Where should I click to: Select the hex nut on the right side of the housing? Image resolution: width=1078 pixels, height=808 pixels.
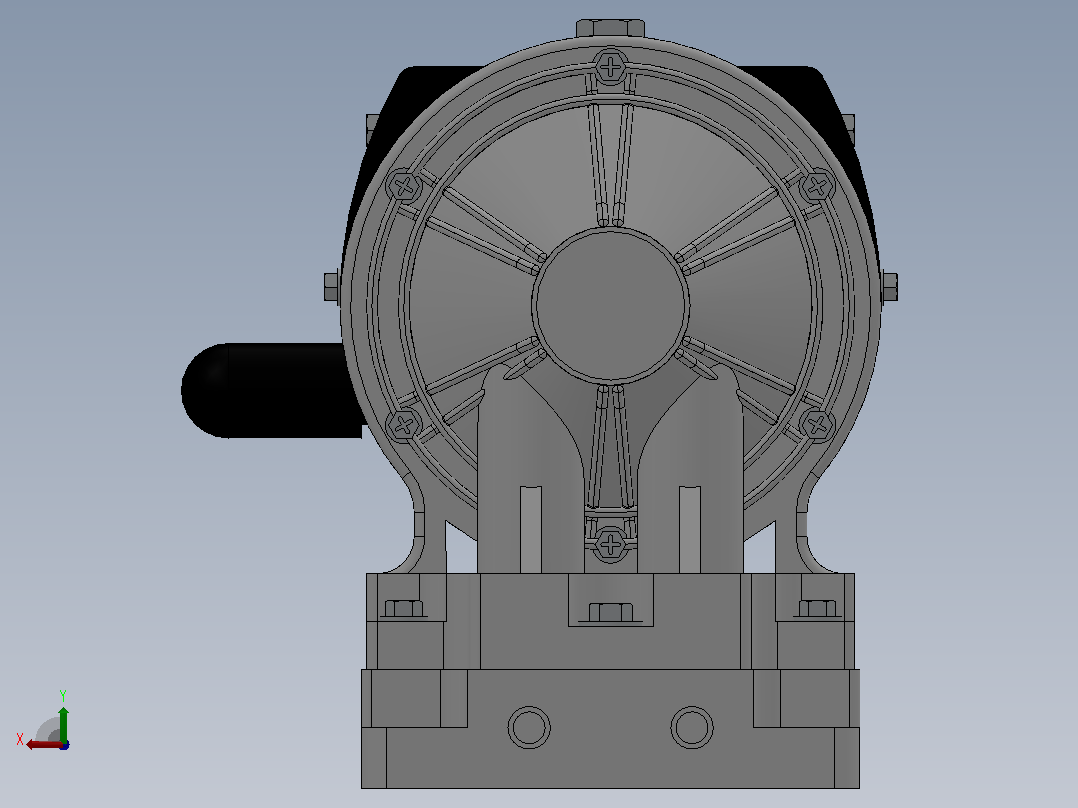tap(890, 287)
